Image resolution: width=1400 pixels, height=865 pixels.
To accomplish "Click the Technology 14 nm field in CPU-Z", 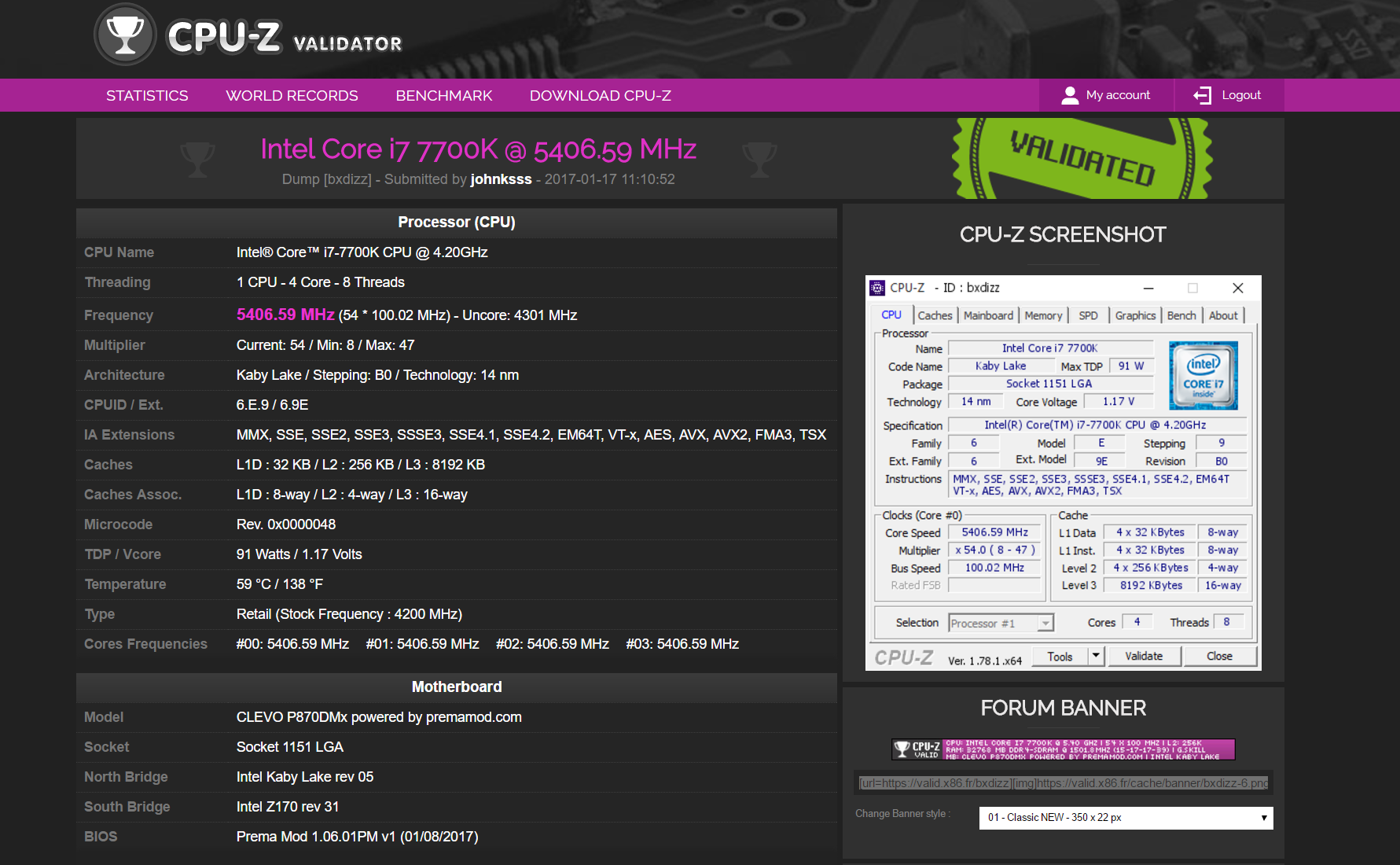I will (976, 402).
